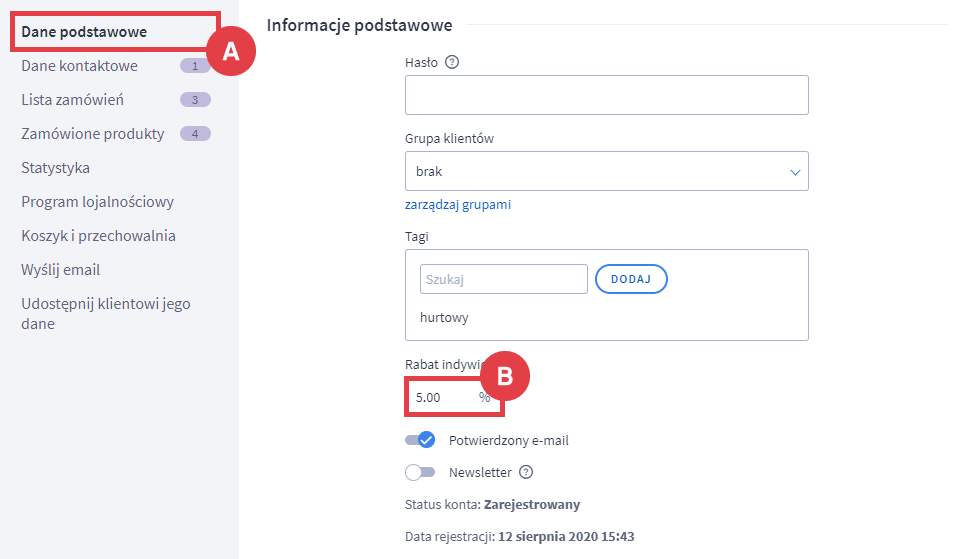Enable the Newsletter switch
The image size is (973, 559).
(420, 473)
